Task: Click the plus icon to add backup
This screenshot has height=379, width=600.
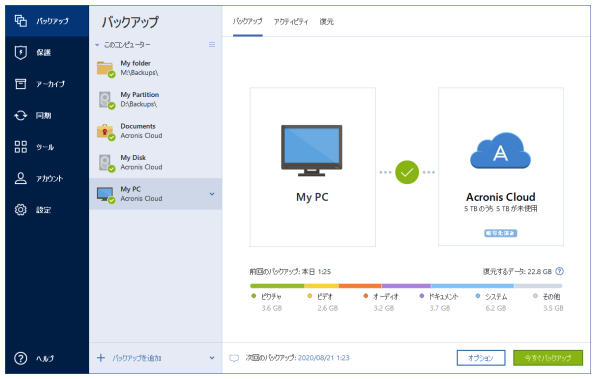Action: click(x=101, y=358)
